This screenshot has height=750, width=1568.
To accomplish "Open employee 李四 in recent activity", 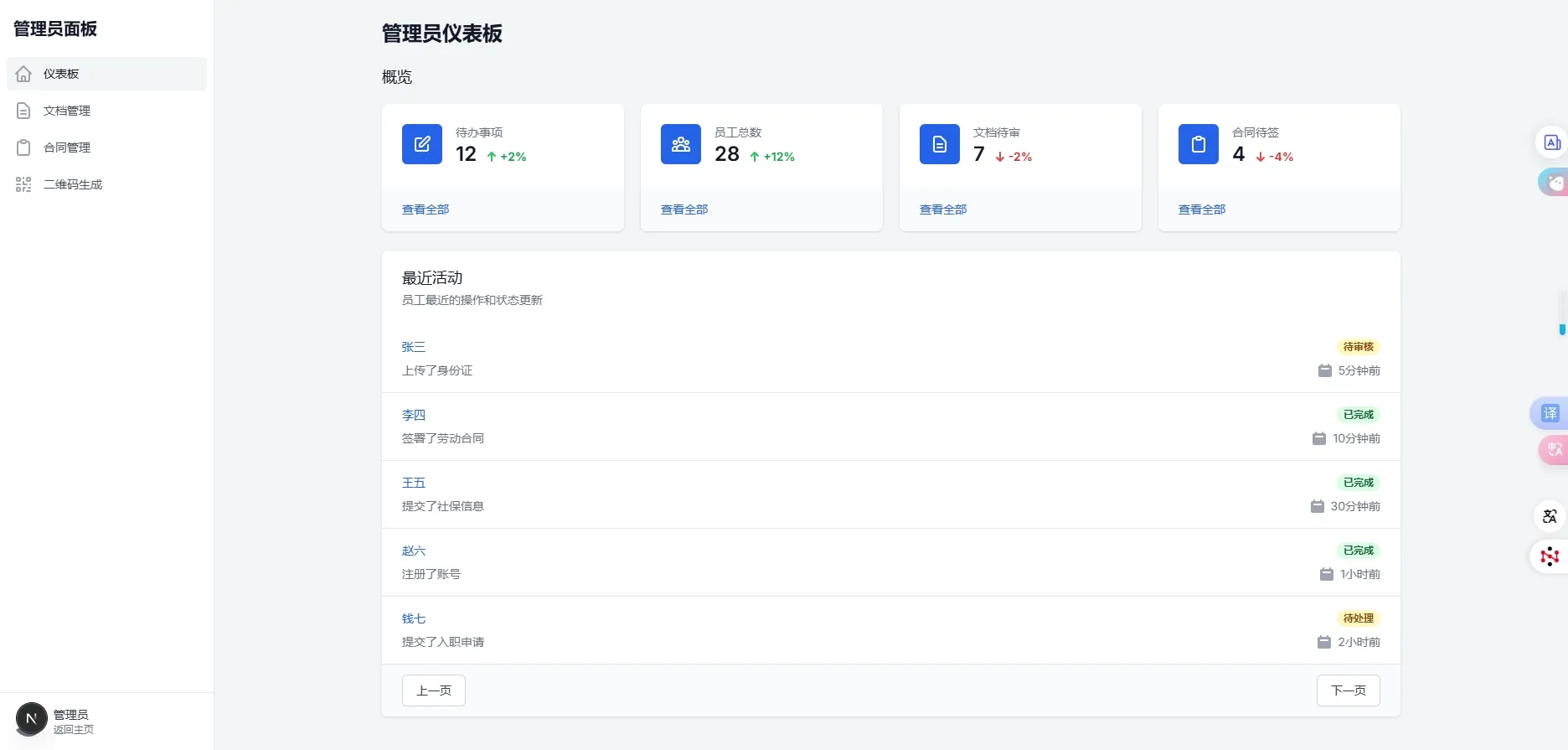I will [x=414, y=415].
